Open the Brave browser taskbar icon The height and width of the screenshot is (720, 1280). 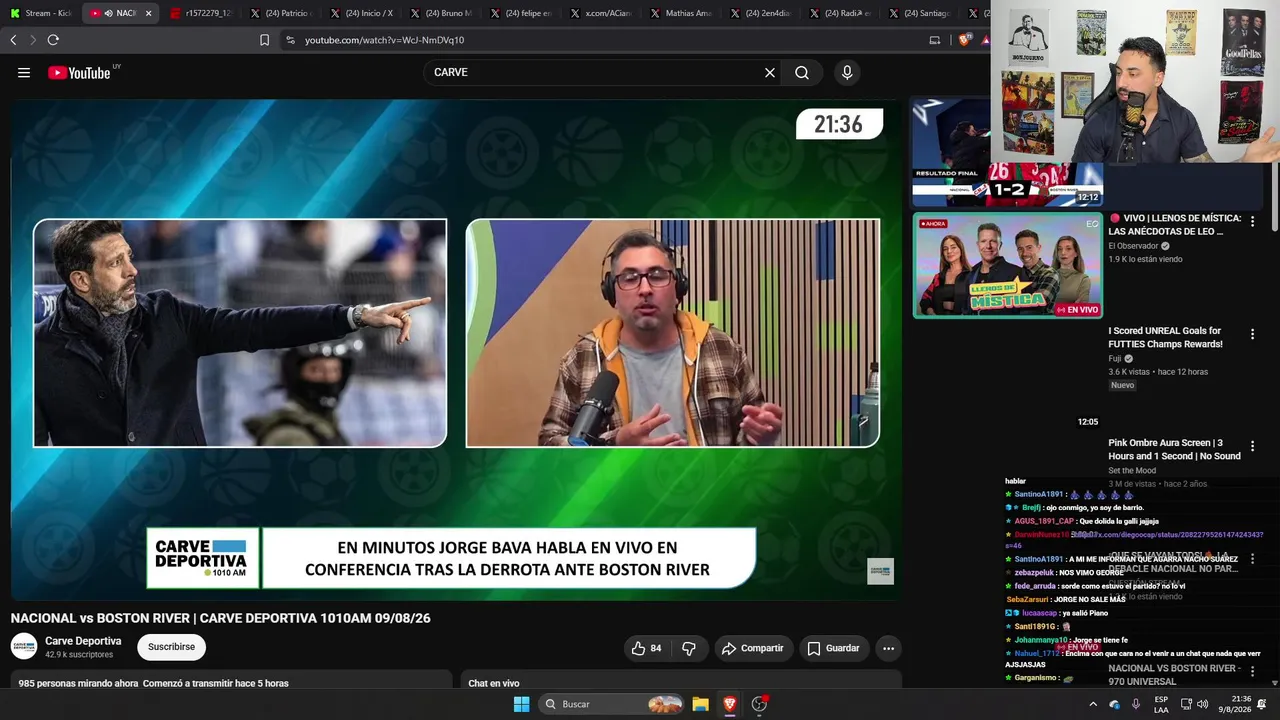click(730, 704)
